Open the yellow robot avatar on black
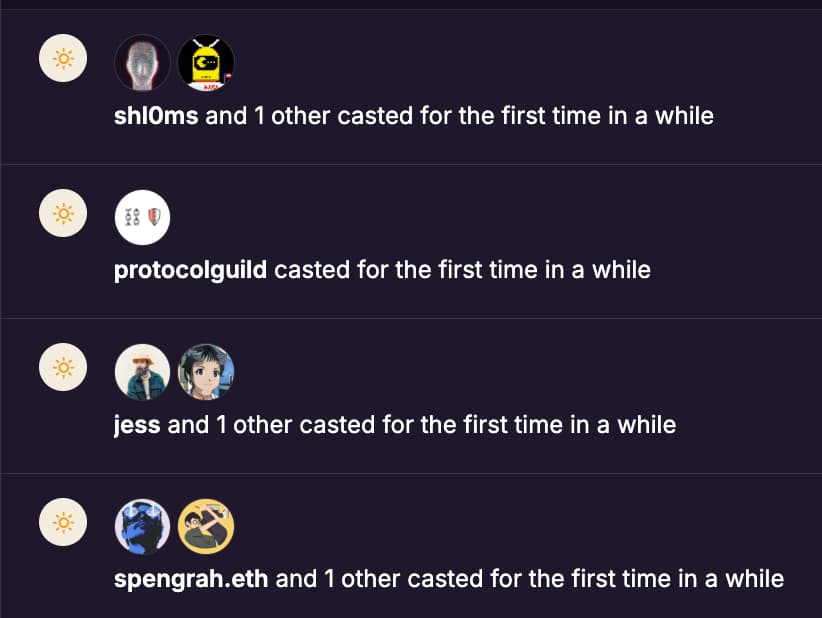Image resolution: width=822 pixels, height=618 pixels. [x=205, y=63]
